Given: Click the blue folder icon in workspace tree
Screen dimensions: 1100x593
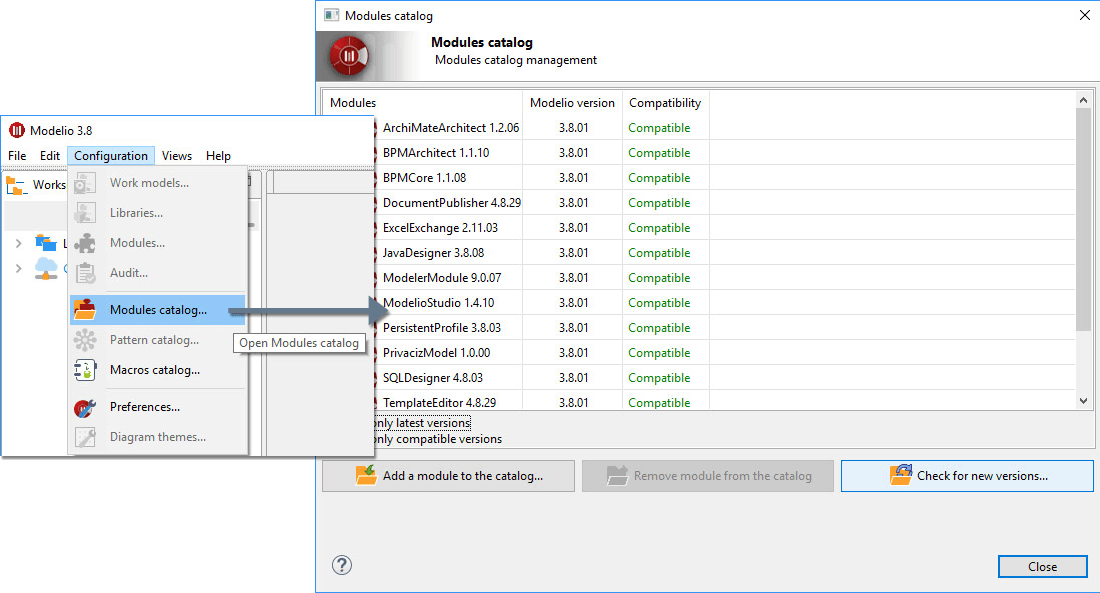Looking at the screenshot, I should tap(46, 243).
